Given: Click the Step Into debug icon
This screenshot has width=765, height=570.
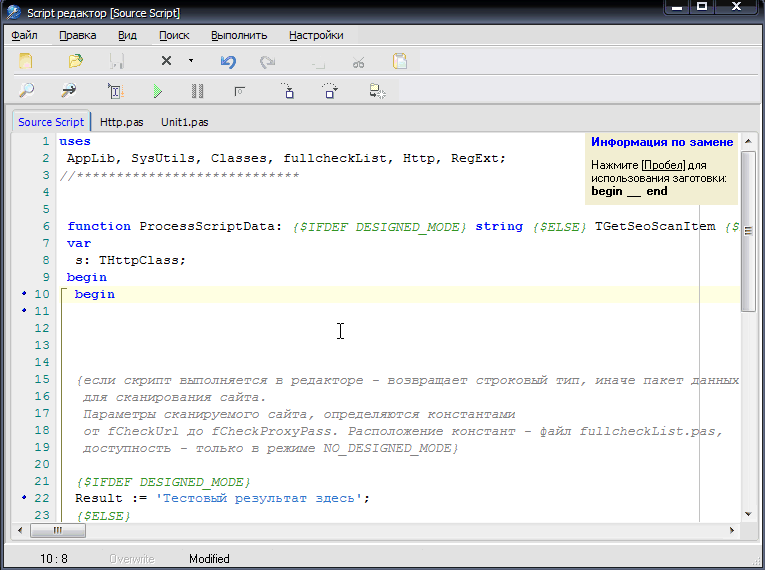Looking at the screenshot, I should coord(288,91).
